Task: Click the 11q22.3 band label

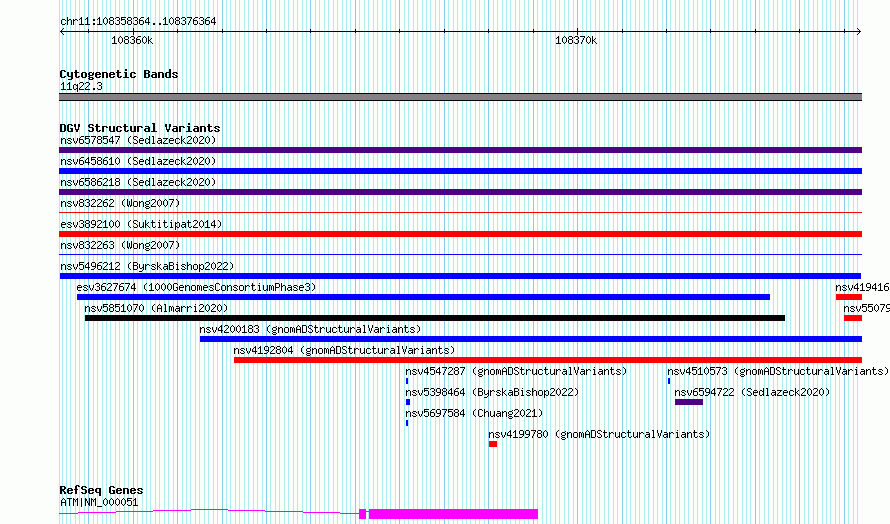Action: (81, 86)
